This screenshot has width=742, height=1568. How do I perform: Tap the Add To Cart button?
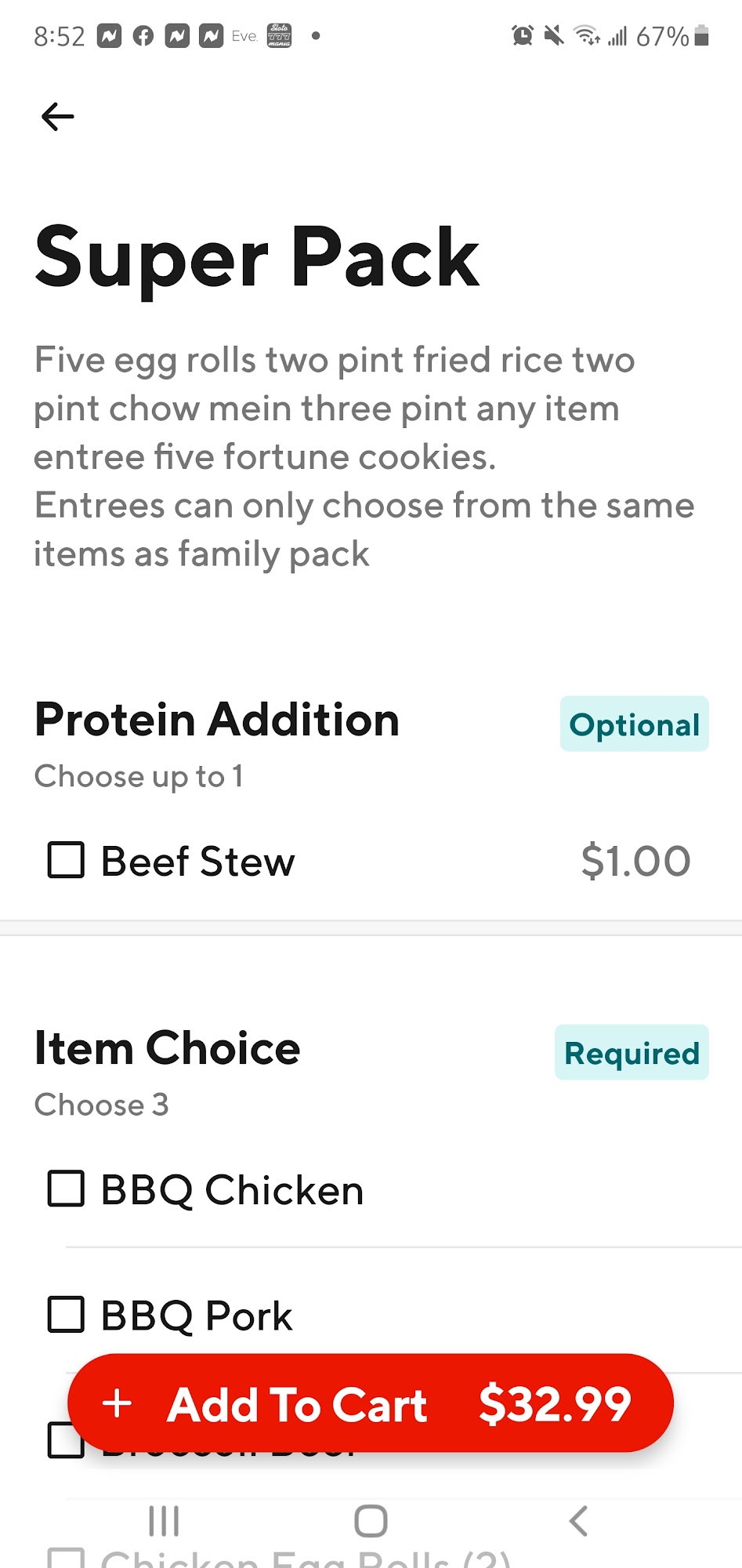[x=371, y=1403]
